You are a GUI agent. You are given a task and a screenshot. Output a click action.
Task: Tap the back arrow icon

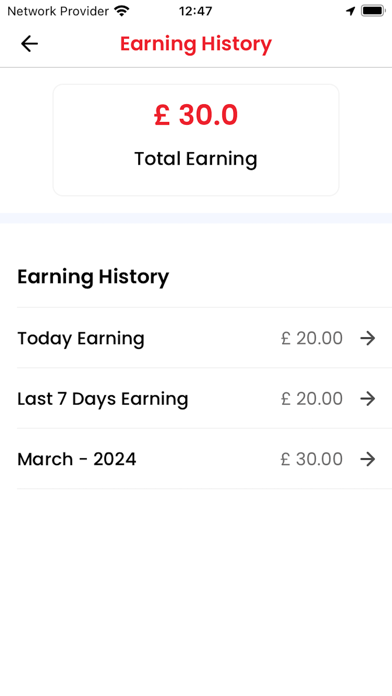coord(29,44)
